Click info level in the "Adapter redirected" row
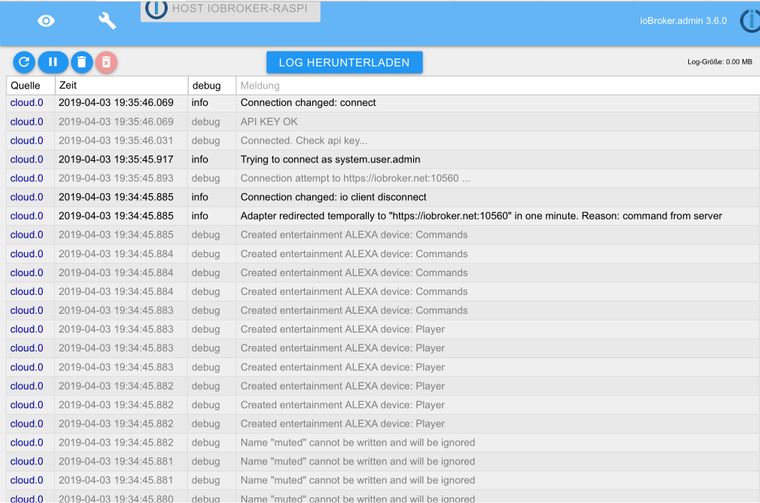This screenshot has height=503, width=760. 200,216
